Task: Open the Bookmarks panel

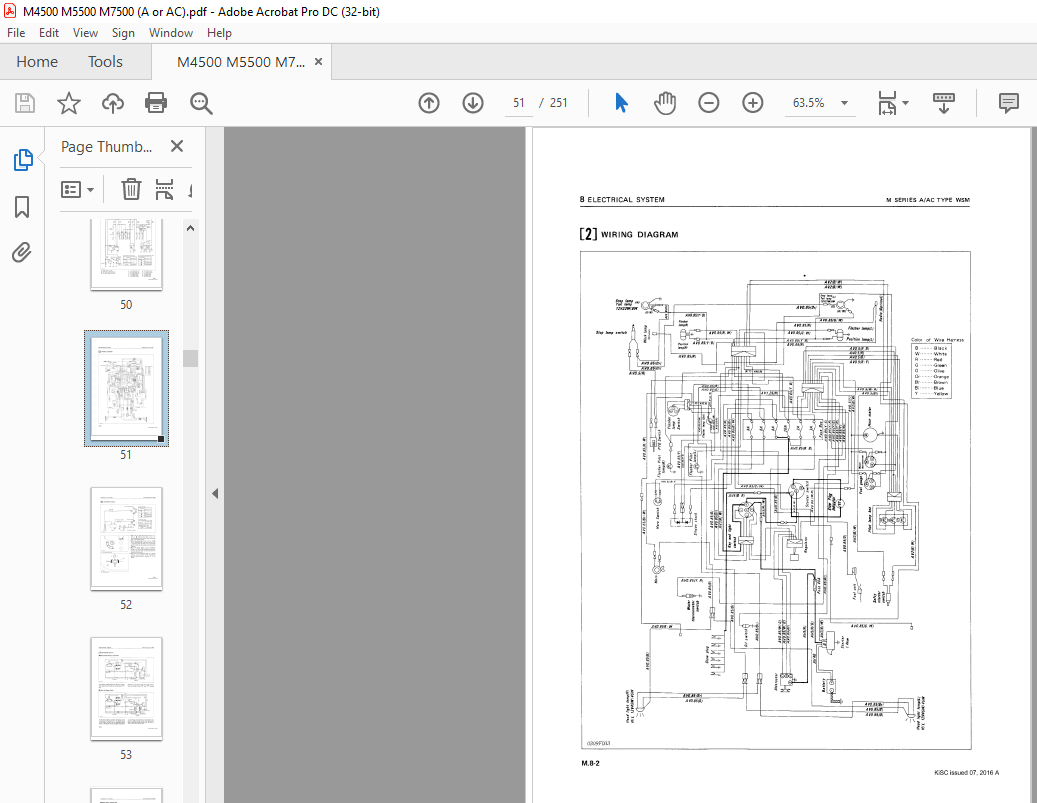Action: [22, 206]
